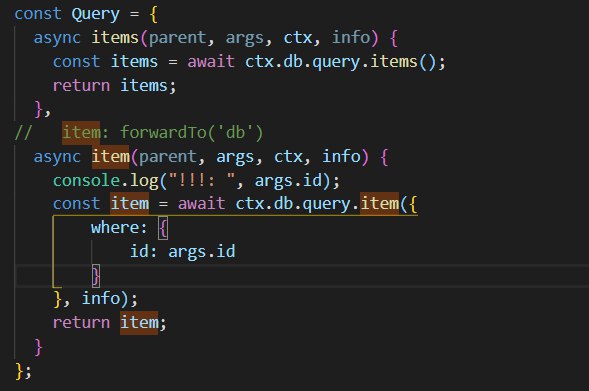Click 'await' on the 'const items' line
The image size is (589, 391).
211,61
